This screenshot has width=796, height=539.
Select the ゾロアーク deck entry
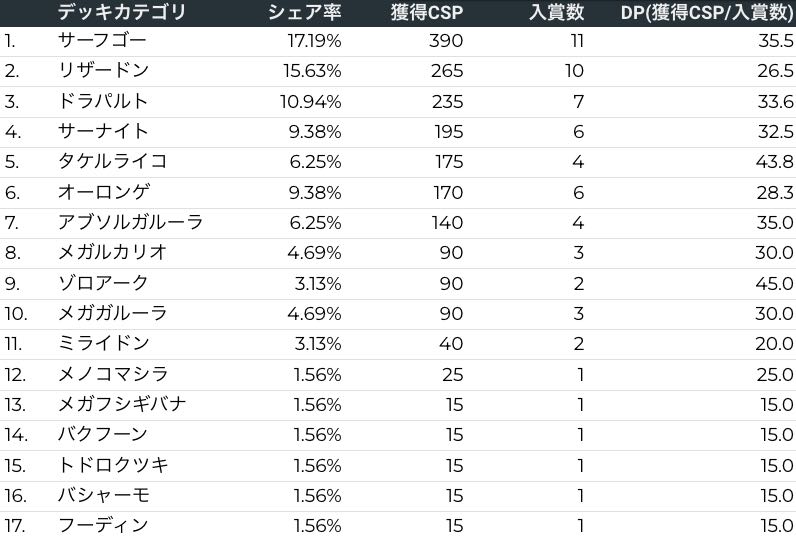[103, 283]
